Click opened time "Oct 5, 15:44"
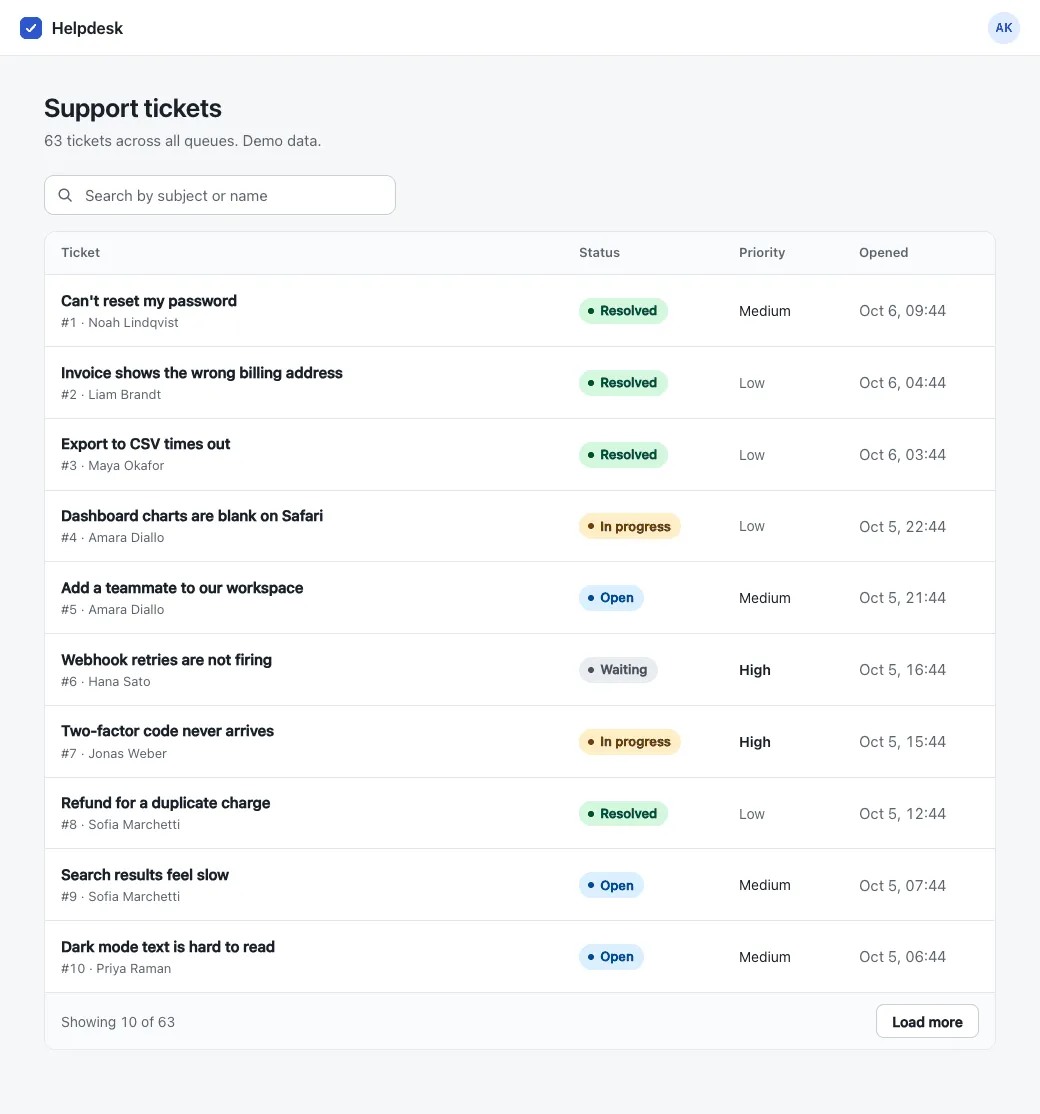The width and height of the screenshot is (1040, 1114). coord(902,742)
